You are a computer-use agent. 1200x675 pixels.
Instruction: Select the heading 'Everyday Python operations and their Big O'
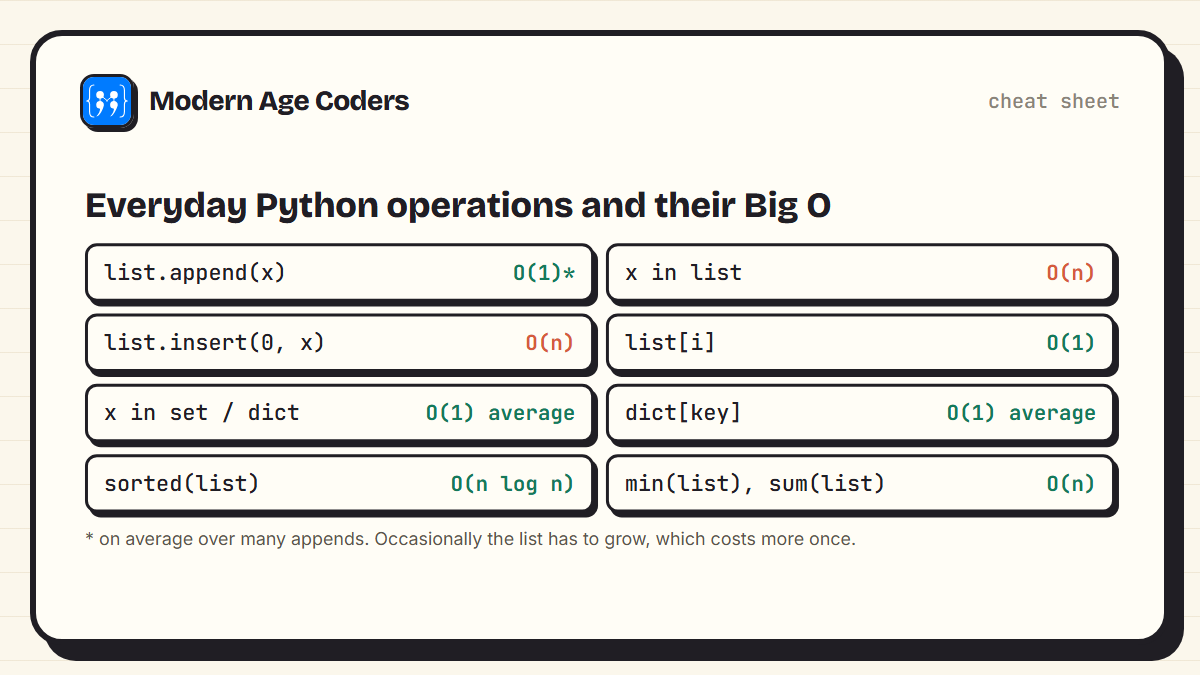pos(458,206)
